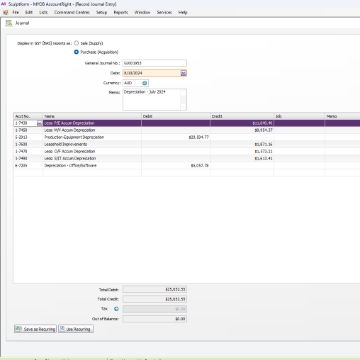This screenshot has height=360, width=360.
Task: Click the Memo column header in the table
Action: [x=342, y=116]
